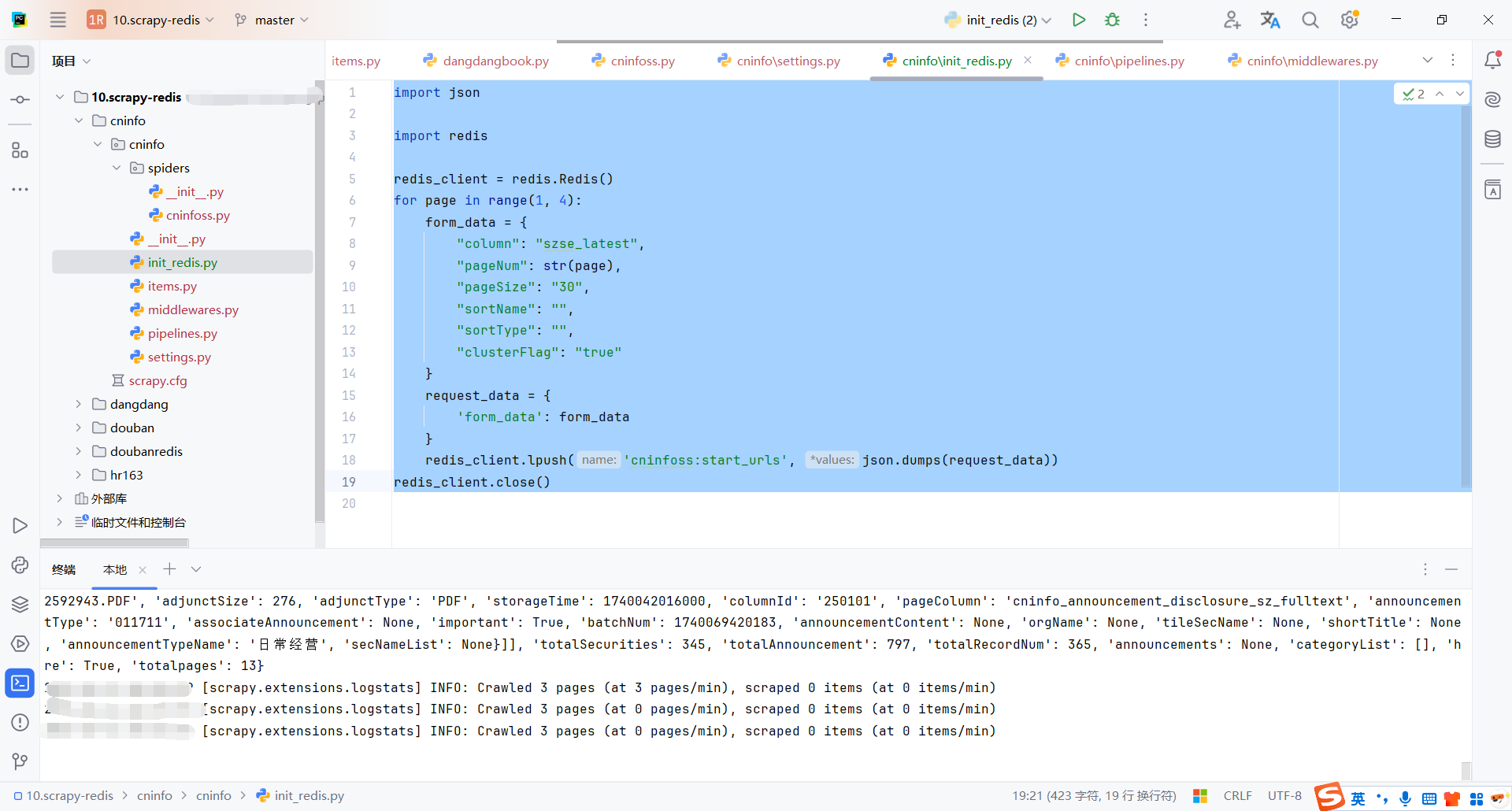Screen dimensions: 1512x811
Task: Open IDE settings gear
Action: point(1350,20)
